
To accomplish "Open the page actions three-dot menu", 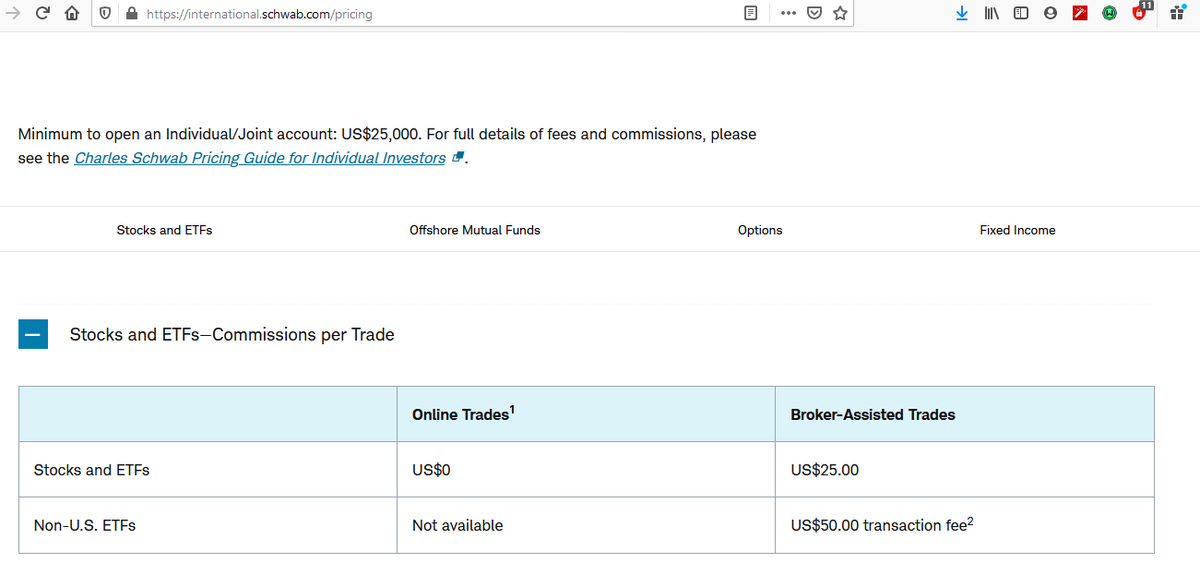I will (x=788, y=14).
